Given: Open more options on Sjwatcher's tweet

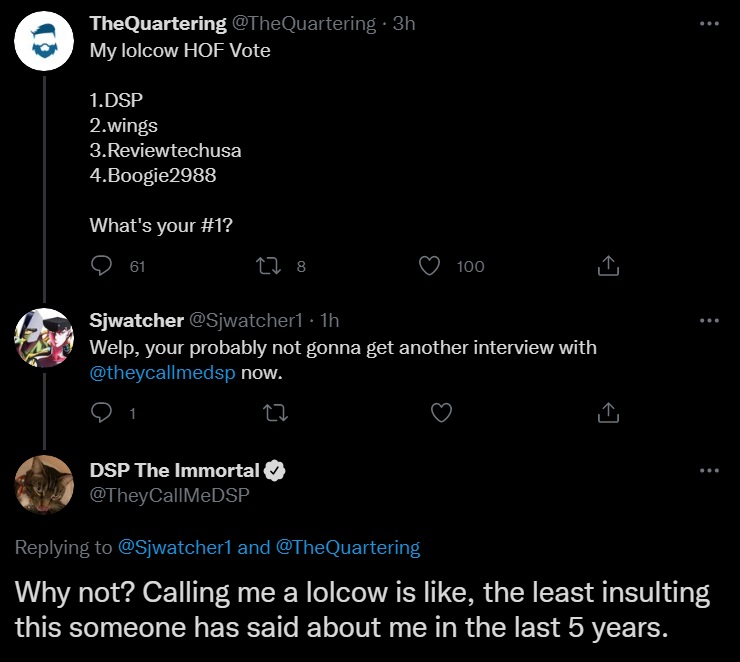Looking at the screenshot, I should point(709,320).
